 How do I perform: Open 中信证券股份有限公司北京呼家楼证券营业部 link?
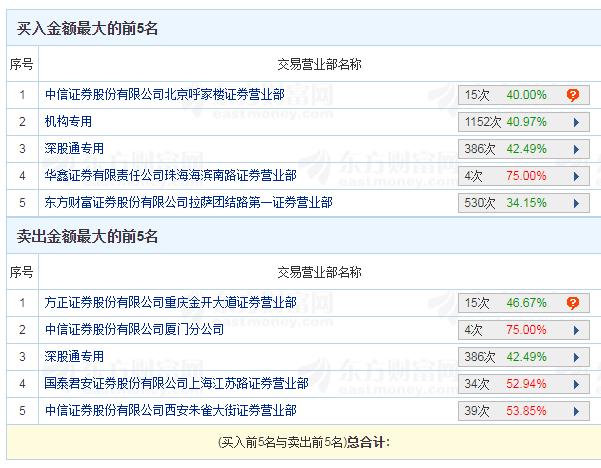click(164, 94)
